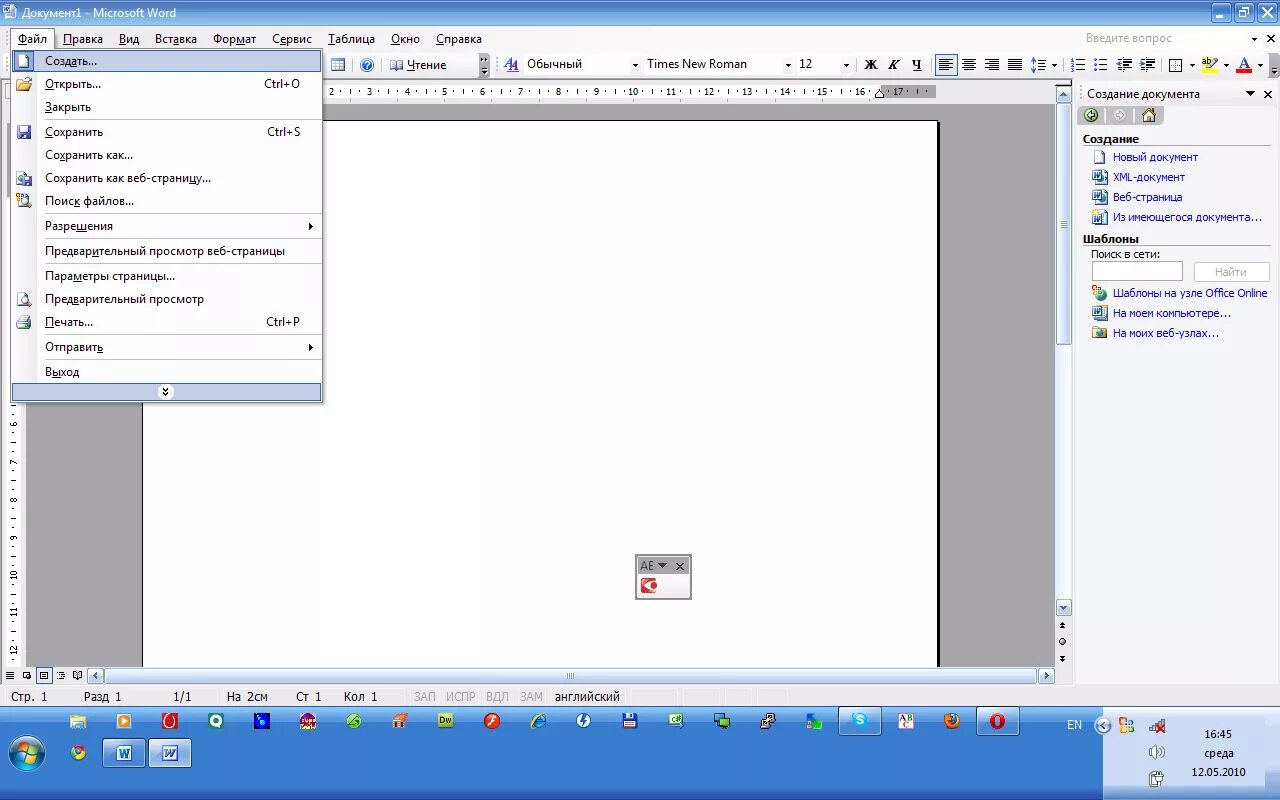Increase the paragraph indent
The image size is (1280, 800).
(1147, 65)
